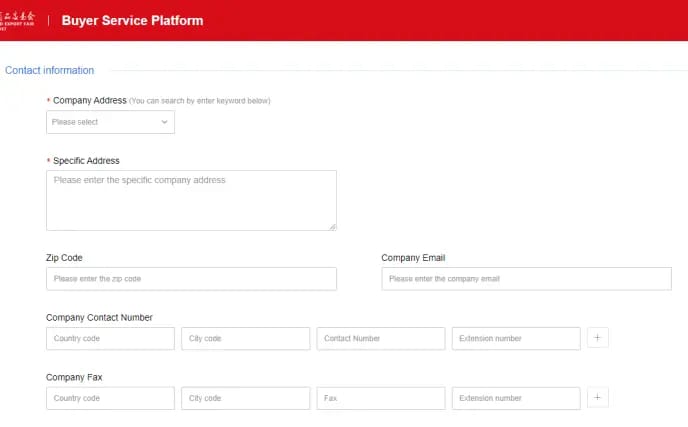
Task: Expand the Company Address chevron arrow
Action: coord(165,122)
